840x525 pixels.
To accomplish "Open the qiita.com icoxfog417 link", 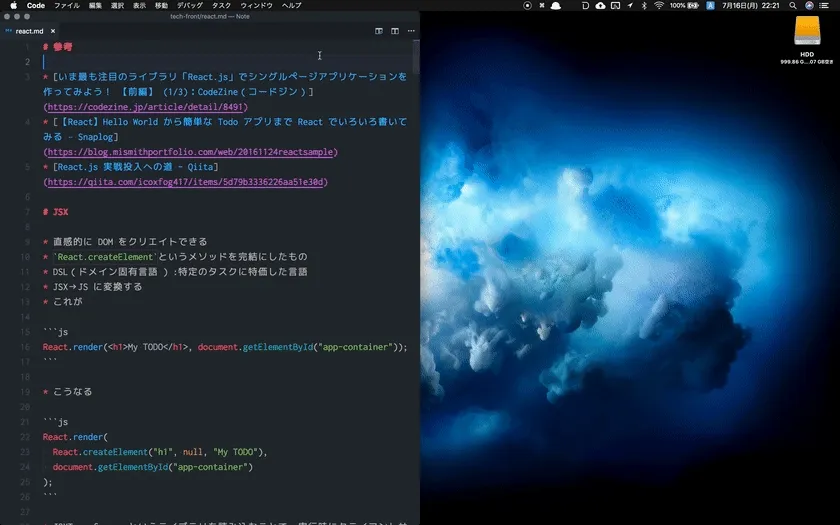I will pyautogui.click(x=186, y=182).
